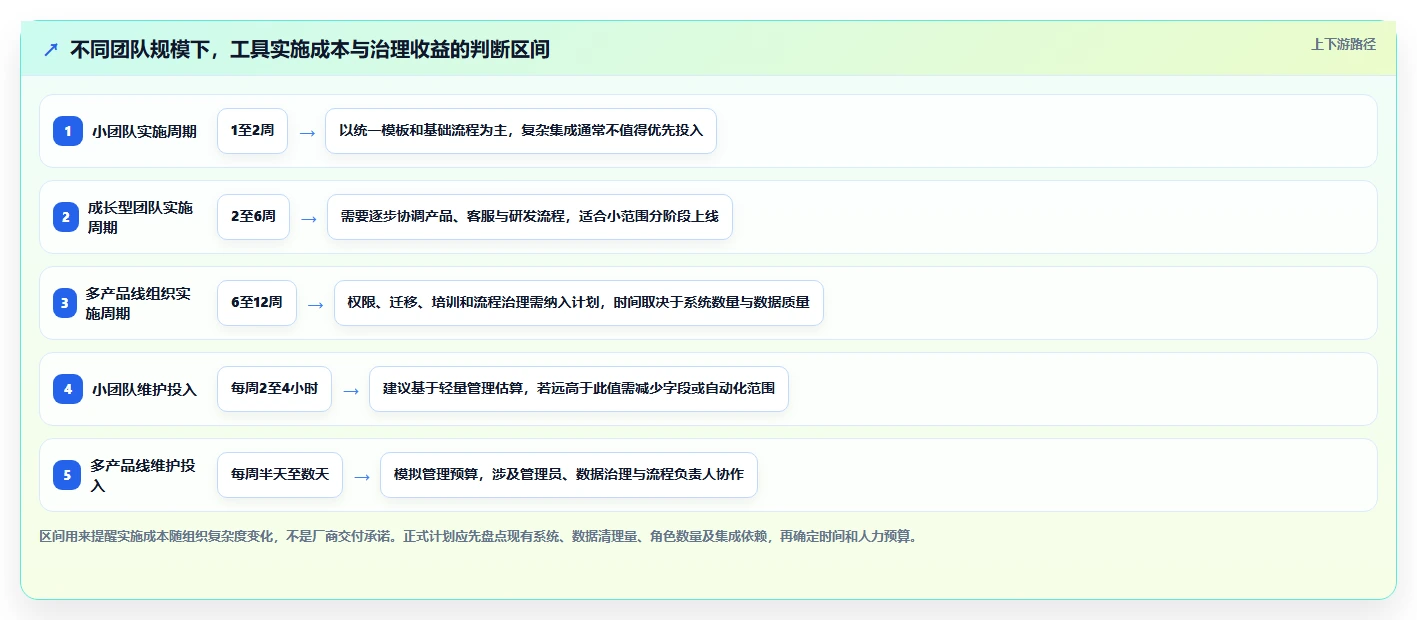Viewport: 1417px width, 620px height.
Task: Click the 小团队实施周期 label
Action: 144,131
